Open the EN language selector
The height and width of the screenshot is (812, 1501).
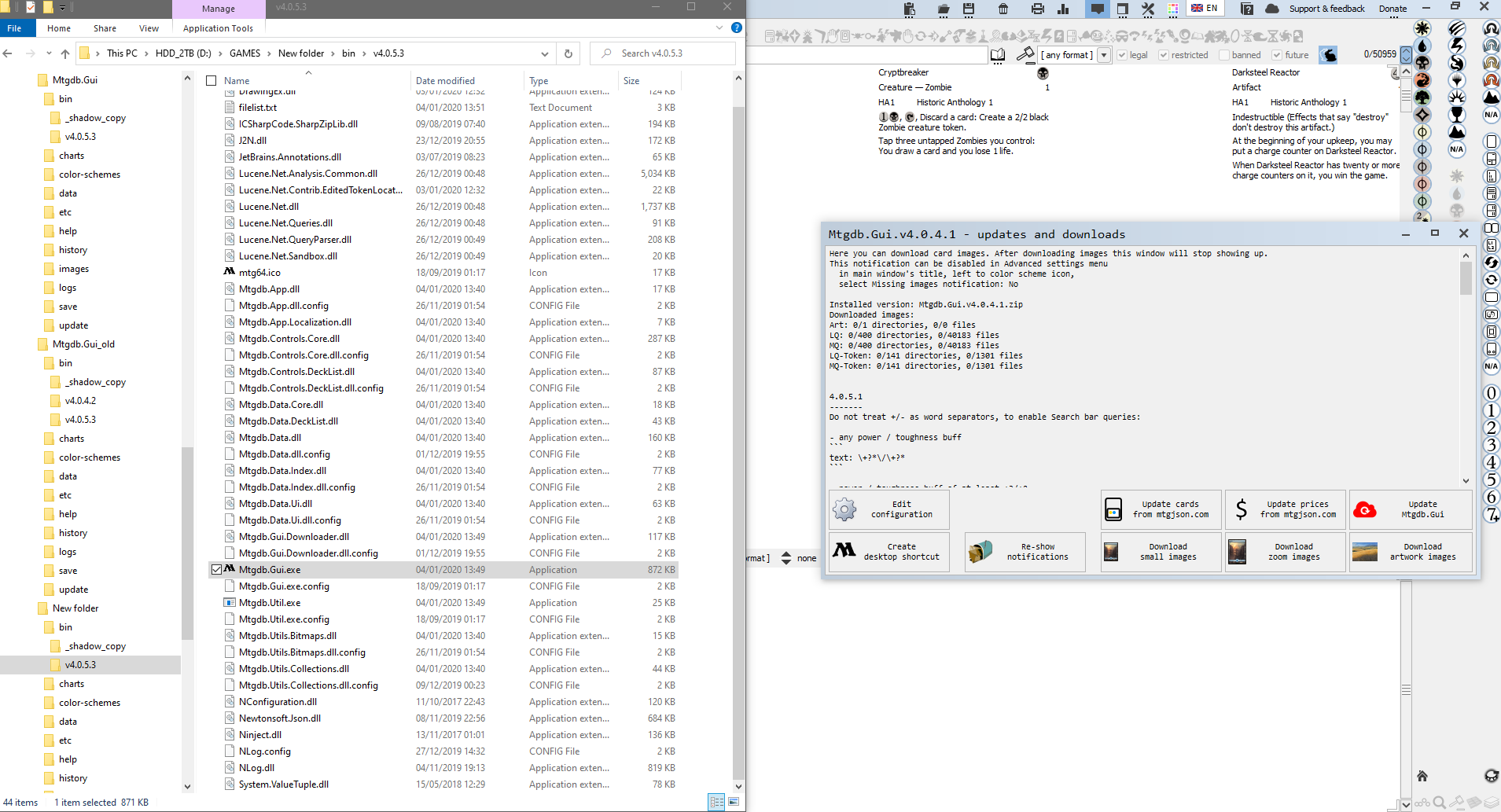click(1204, 9)
